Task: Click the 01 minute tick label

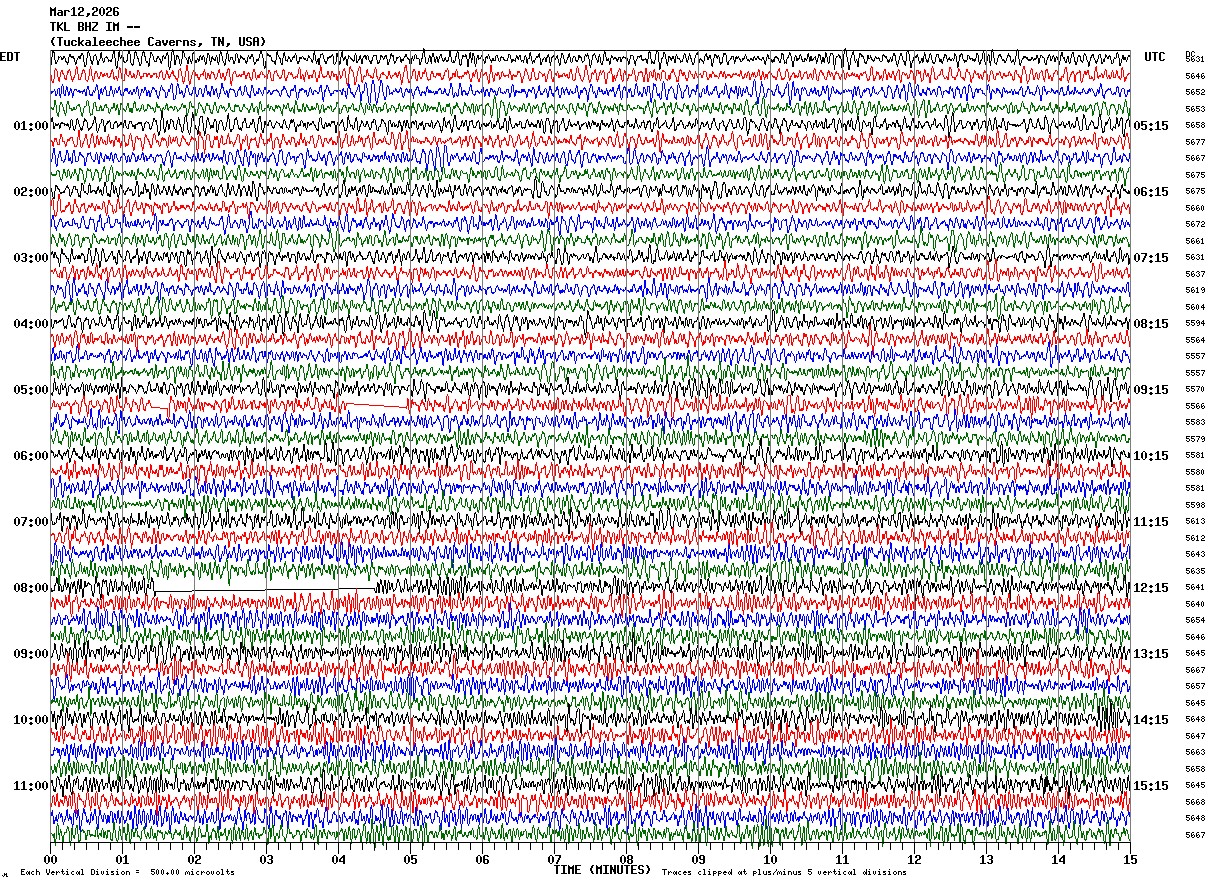Action: point(123,859)
